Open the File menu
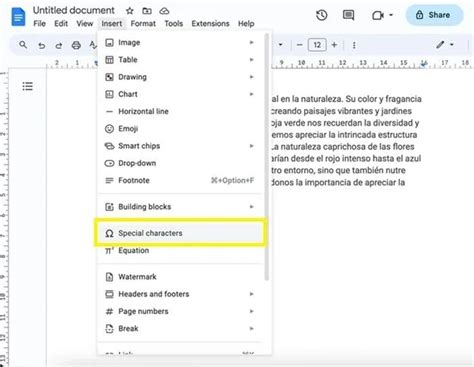 pyautogui.click(x=39, y=24)
